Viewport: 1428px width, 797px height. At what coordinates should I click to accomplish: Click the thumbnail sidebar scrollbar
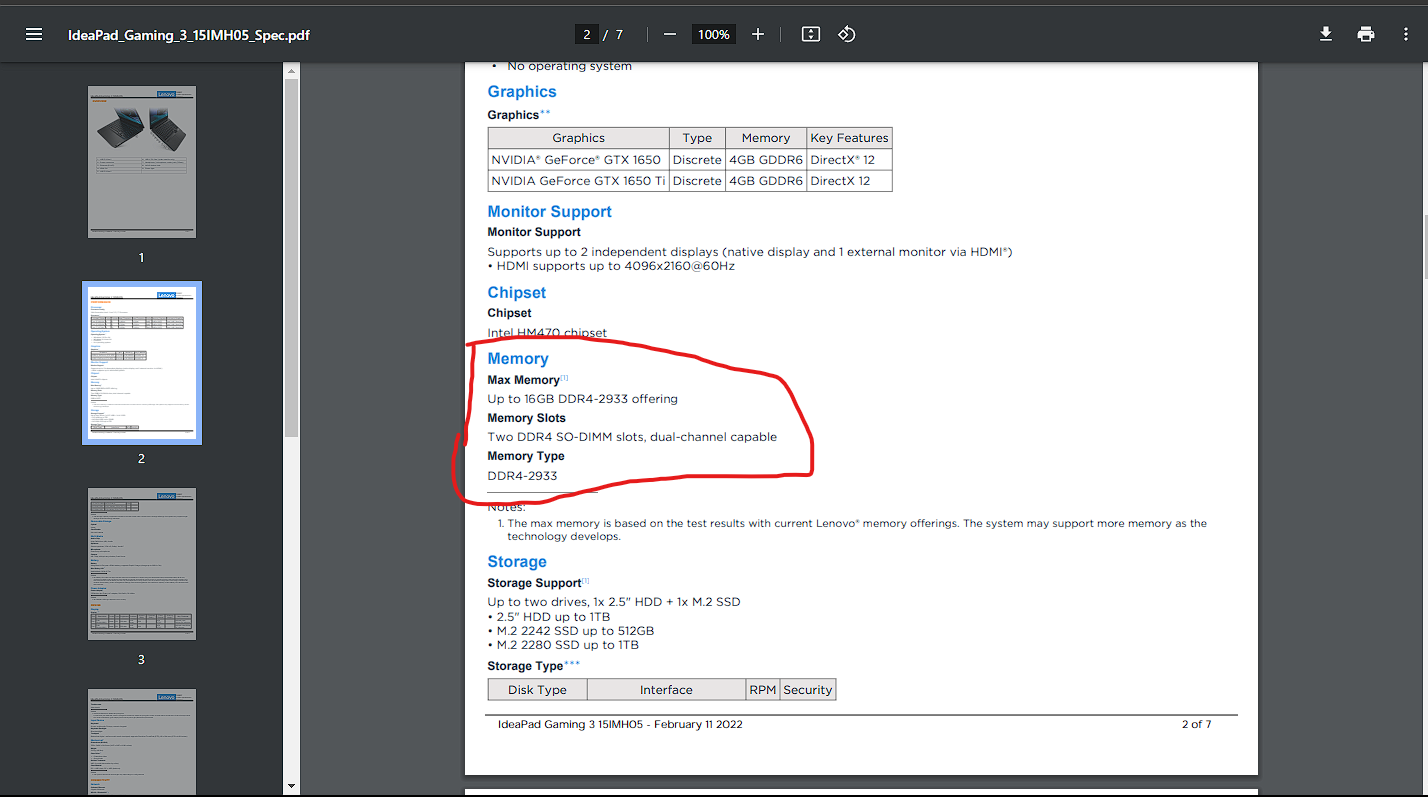tap(292, 258)
